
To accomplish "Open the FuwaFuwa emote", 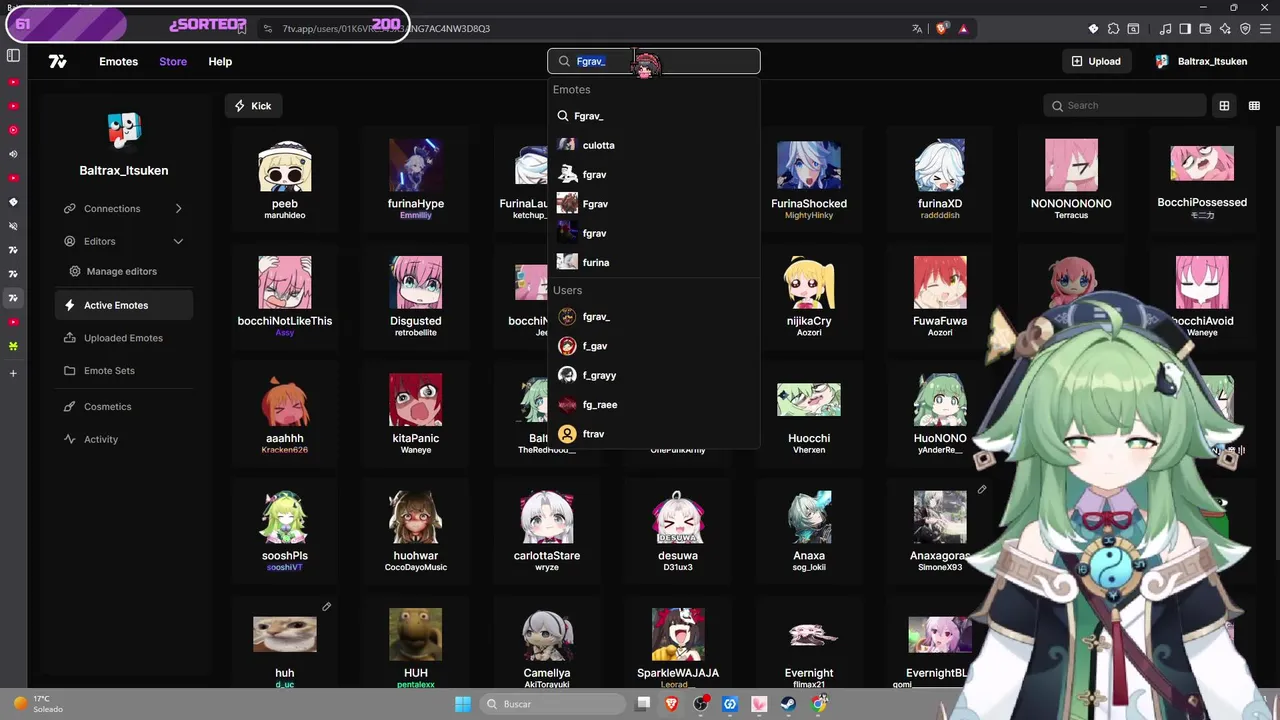I will (940, 295).
